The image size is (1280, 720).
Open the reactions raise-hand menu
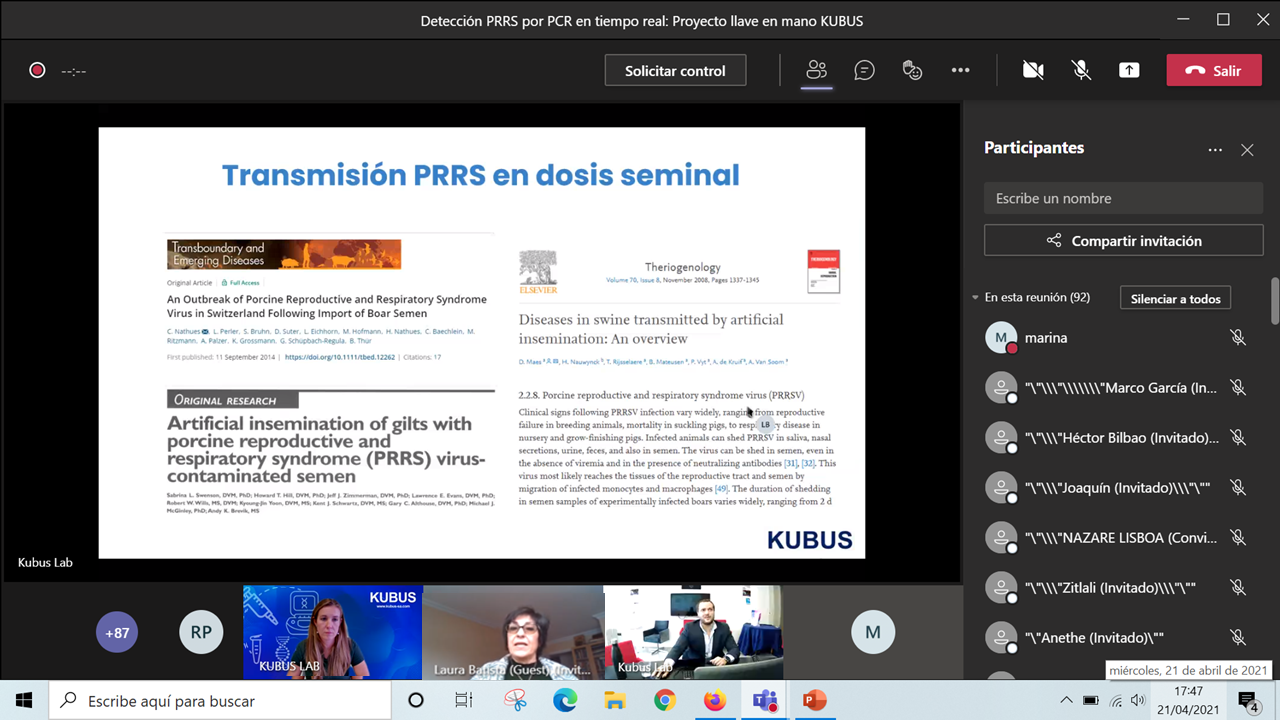[x=912, y=70]
